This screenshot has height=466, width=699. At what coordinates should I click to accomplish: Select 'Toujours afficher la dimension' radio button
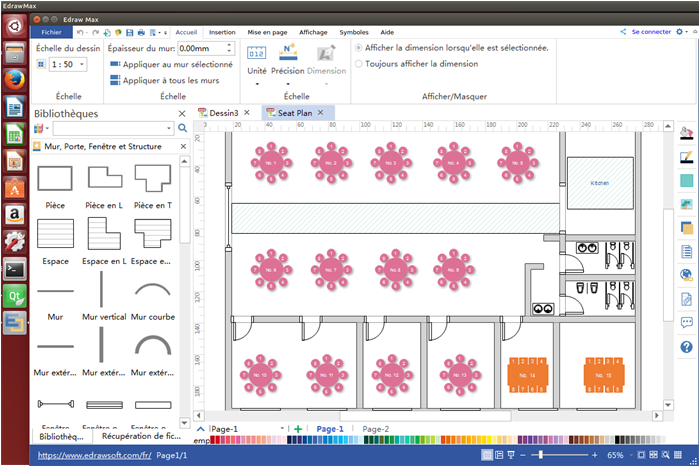pos(359,64)
